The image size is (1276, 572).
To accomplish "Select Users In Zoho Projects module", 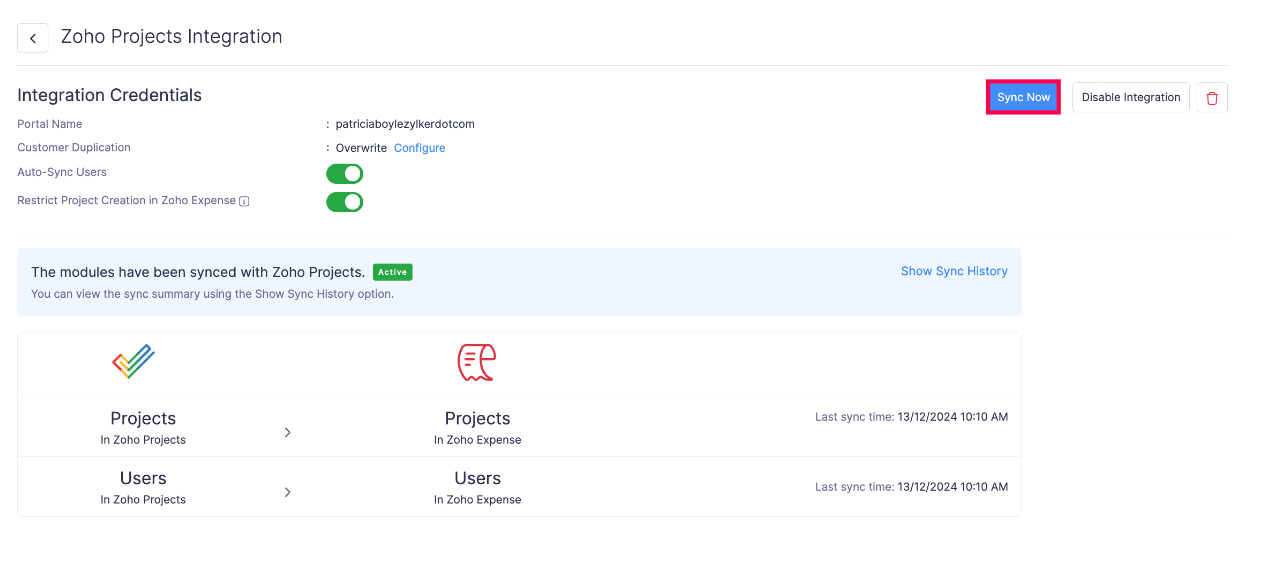I will [x=143, y=487].
